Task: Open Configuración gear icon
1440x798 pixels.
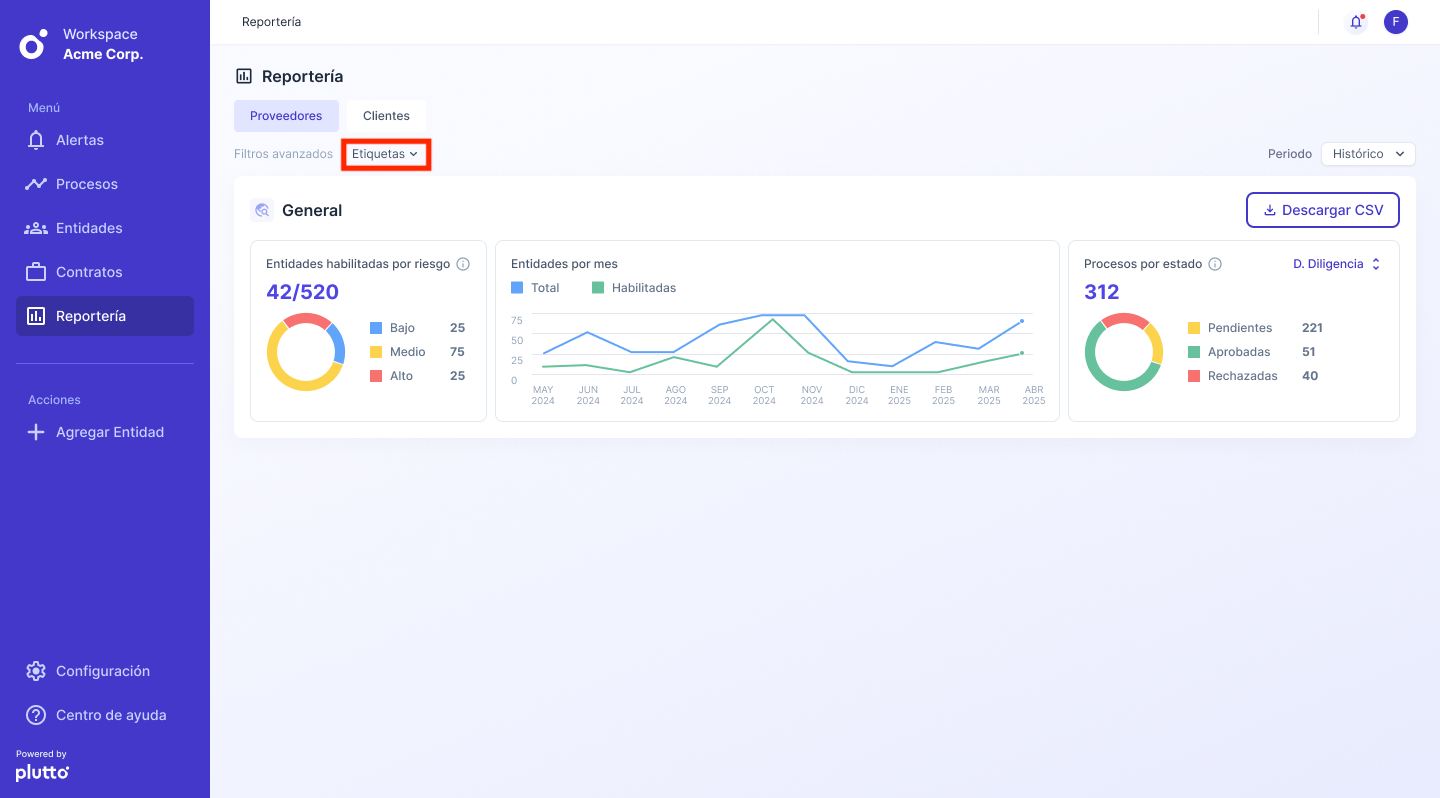Action: point(36,671)
